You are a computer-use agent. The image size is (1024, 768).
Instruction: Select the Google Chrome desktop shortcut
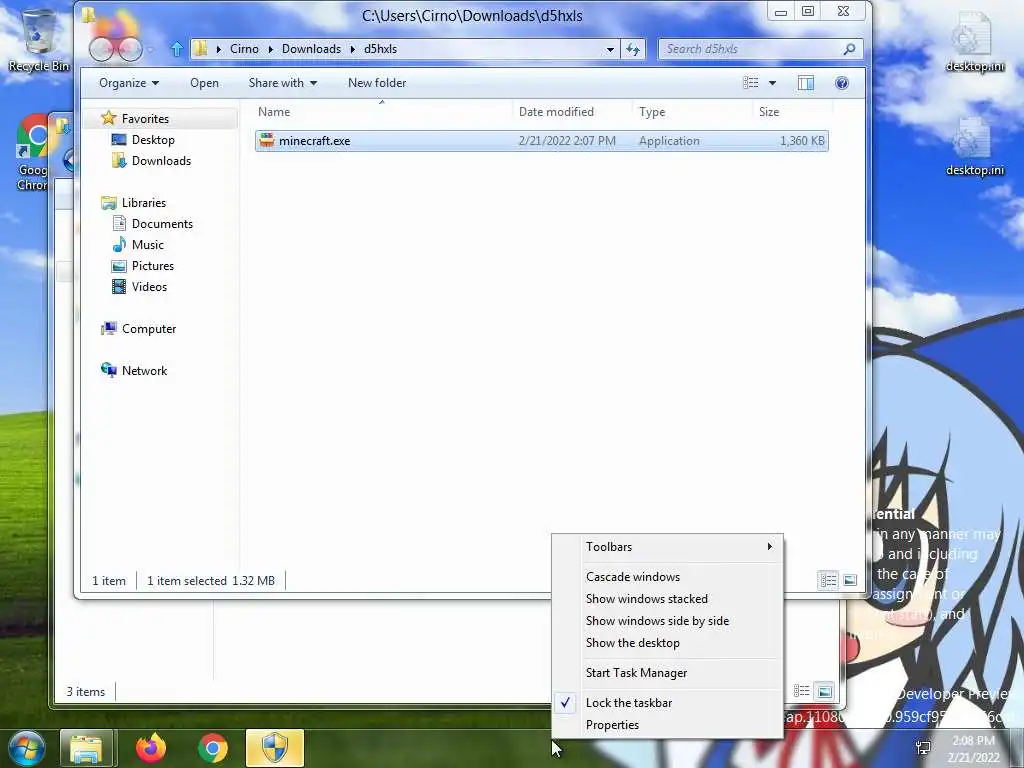(32, 153)
